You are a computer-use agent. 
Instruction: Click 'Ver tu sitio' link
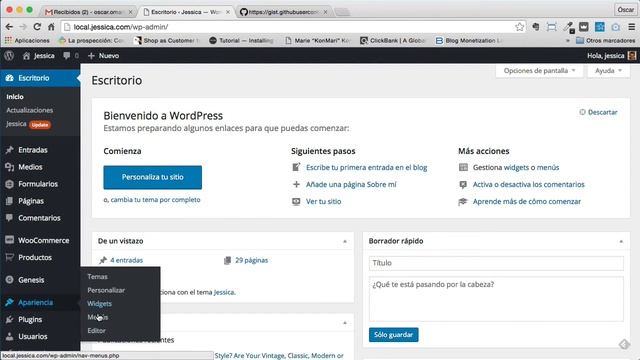pyautogui.click(x=323, y=202)
